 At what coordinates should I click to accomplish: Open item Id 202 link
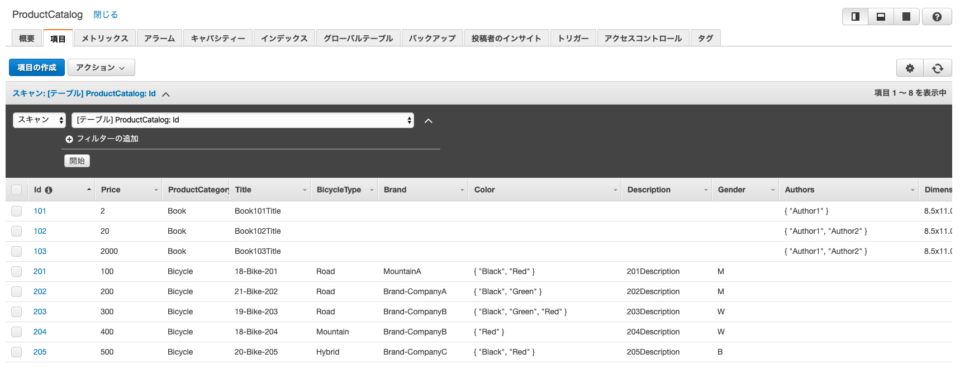(x=40, y=292)
